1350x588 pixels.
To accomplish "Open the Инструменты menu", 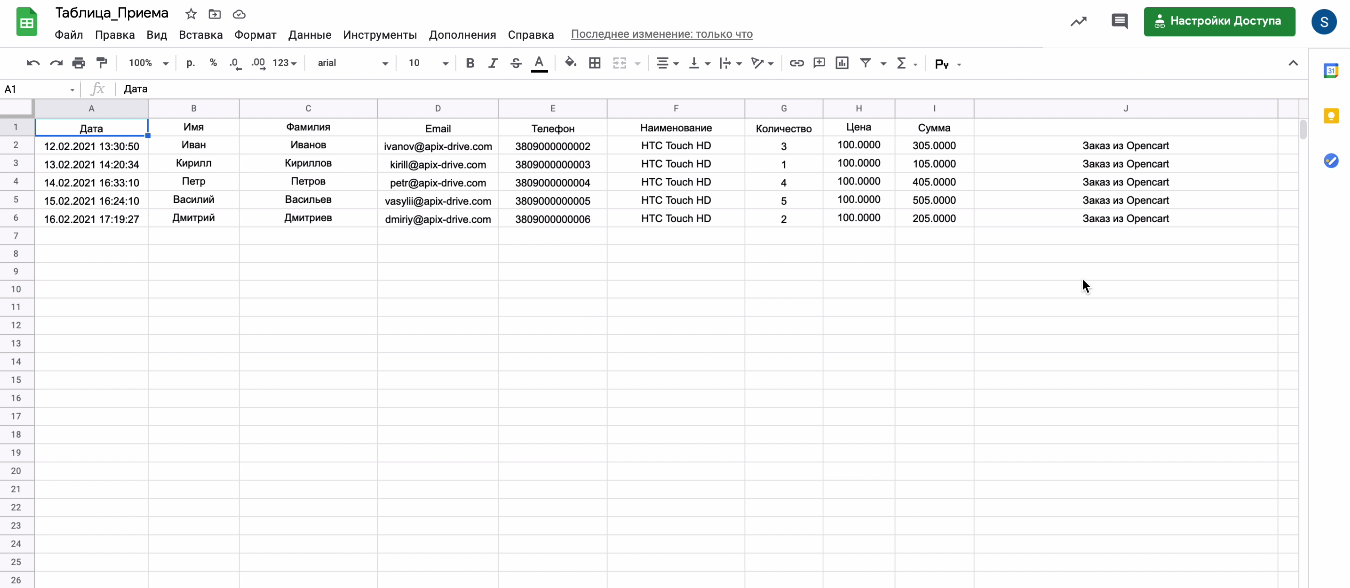I will pyautogui.click(x=380, y=35).
